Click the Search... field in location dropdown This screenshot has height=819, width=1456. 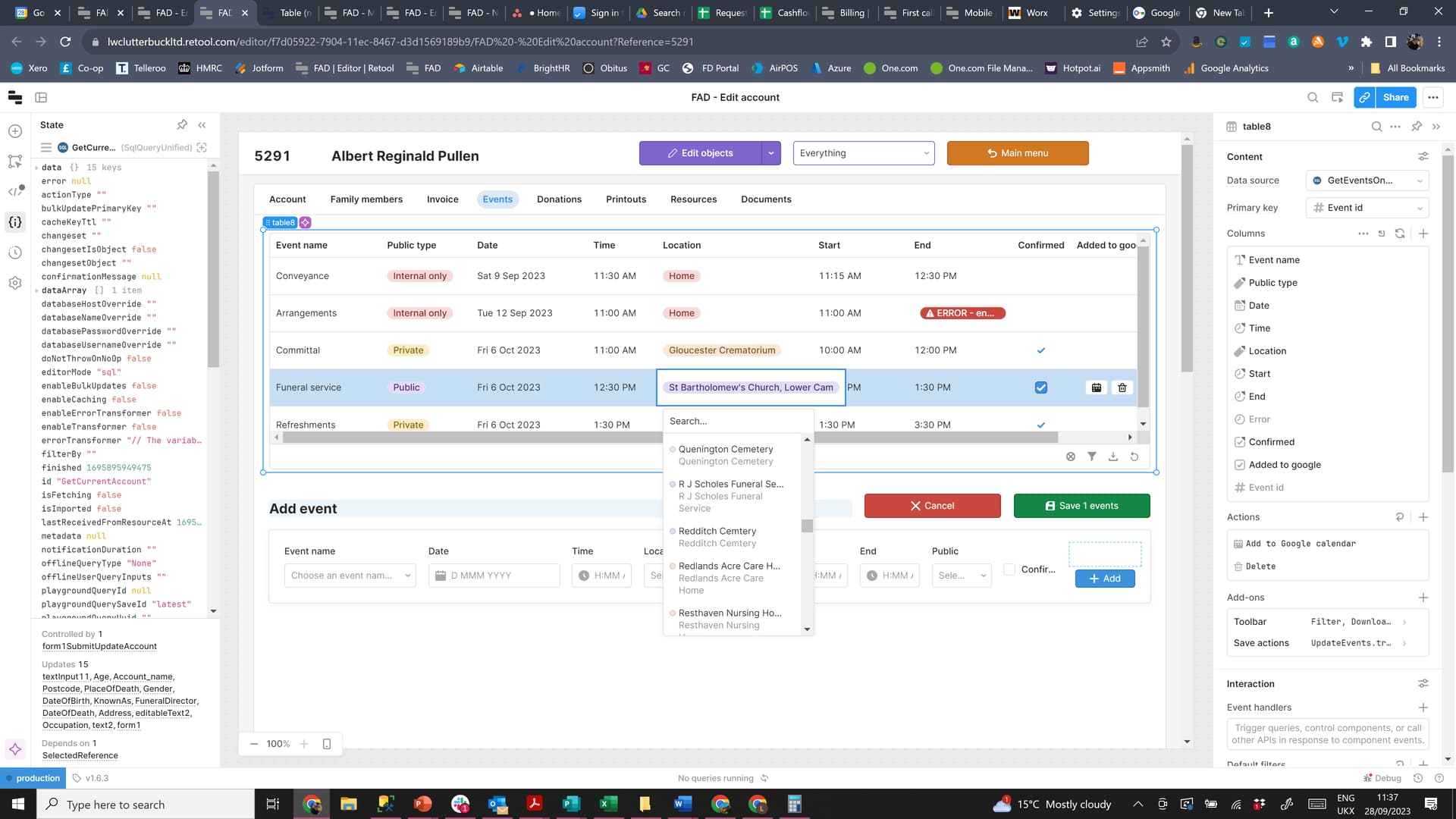738,422
